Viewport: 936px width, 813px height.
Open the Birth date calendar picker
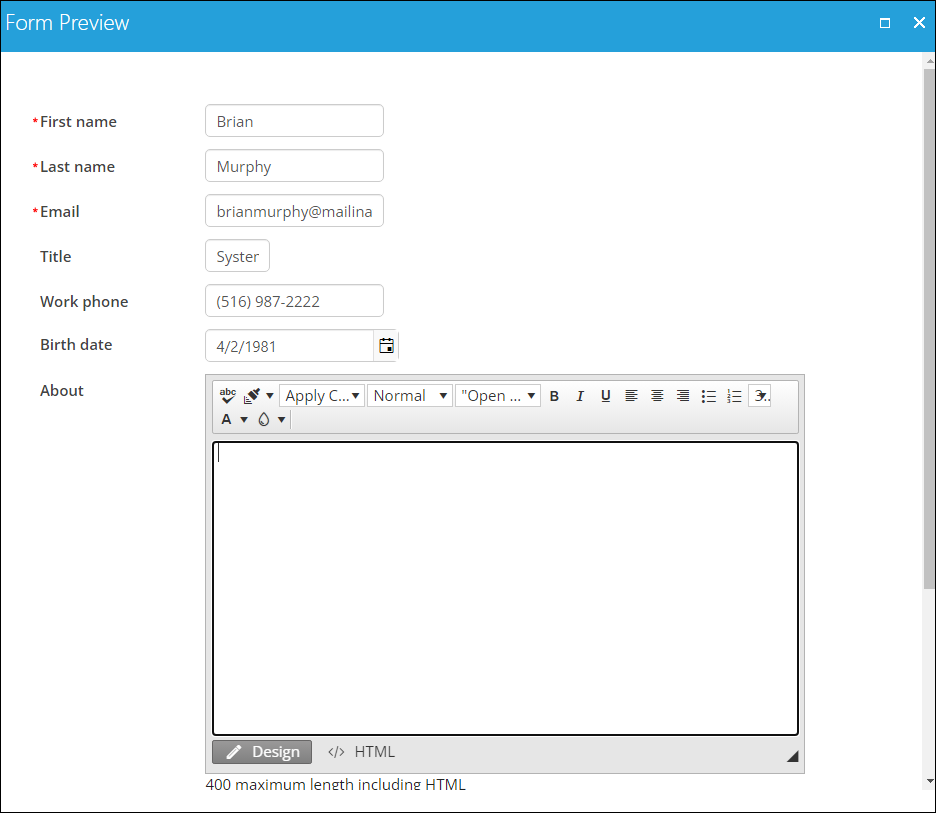coord(386,346)
